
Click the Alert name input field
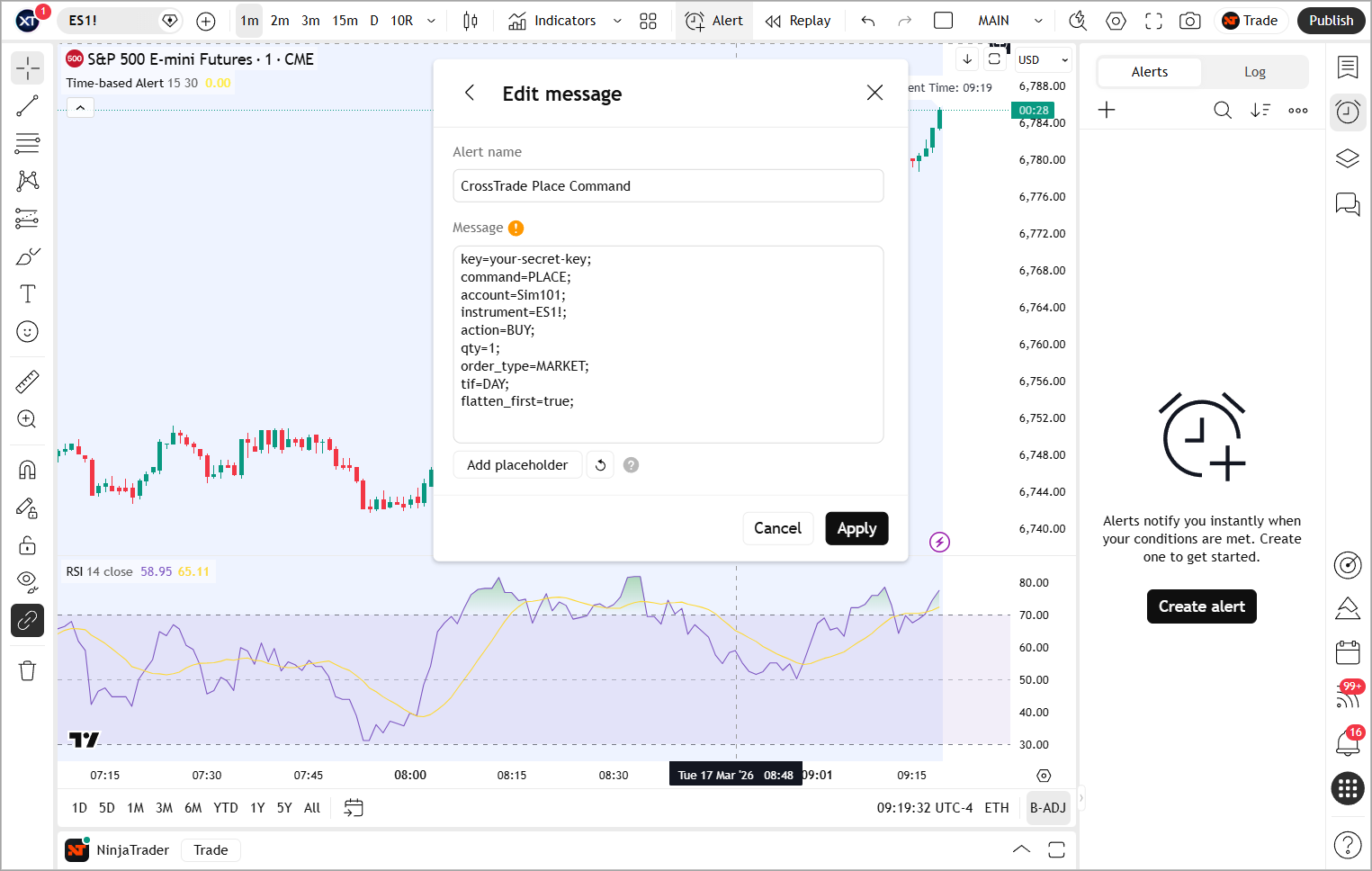[668, 186]
